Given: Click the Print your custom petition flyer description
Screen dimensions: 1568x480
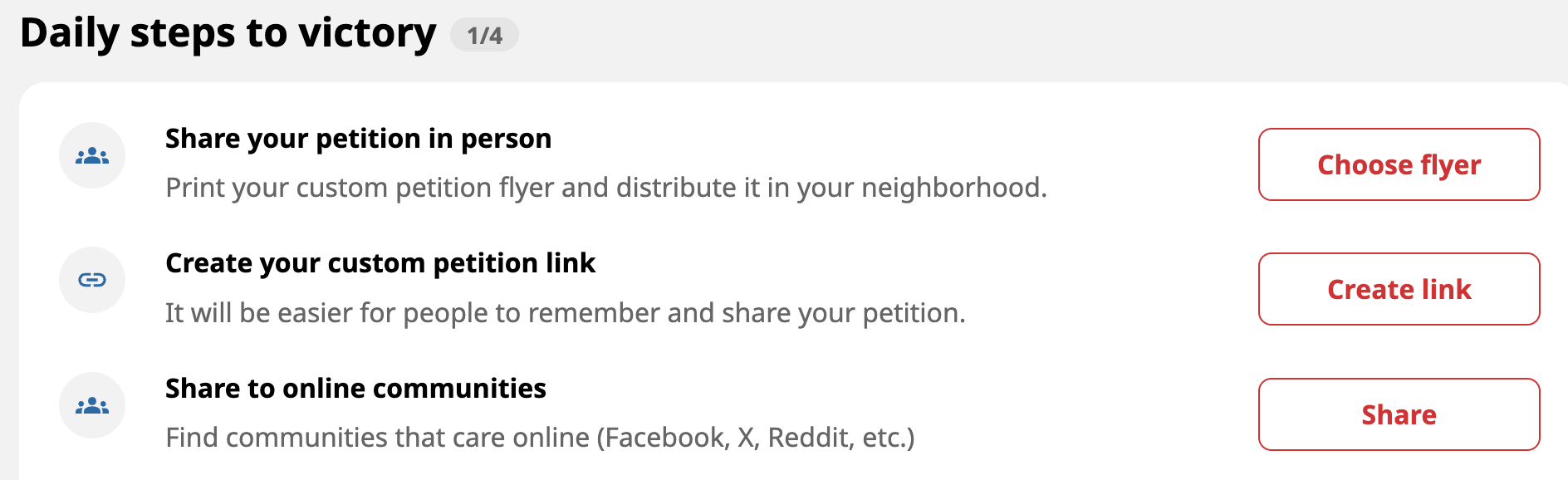Looking at the screenshot, I should 606,188.
